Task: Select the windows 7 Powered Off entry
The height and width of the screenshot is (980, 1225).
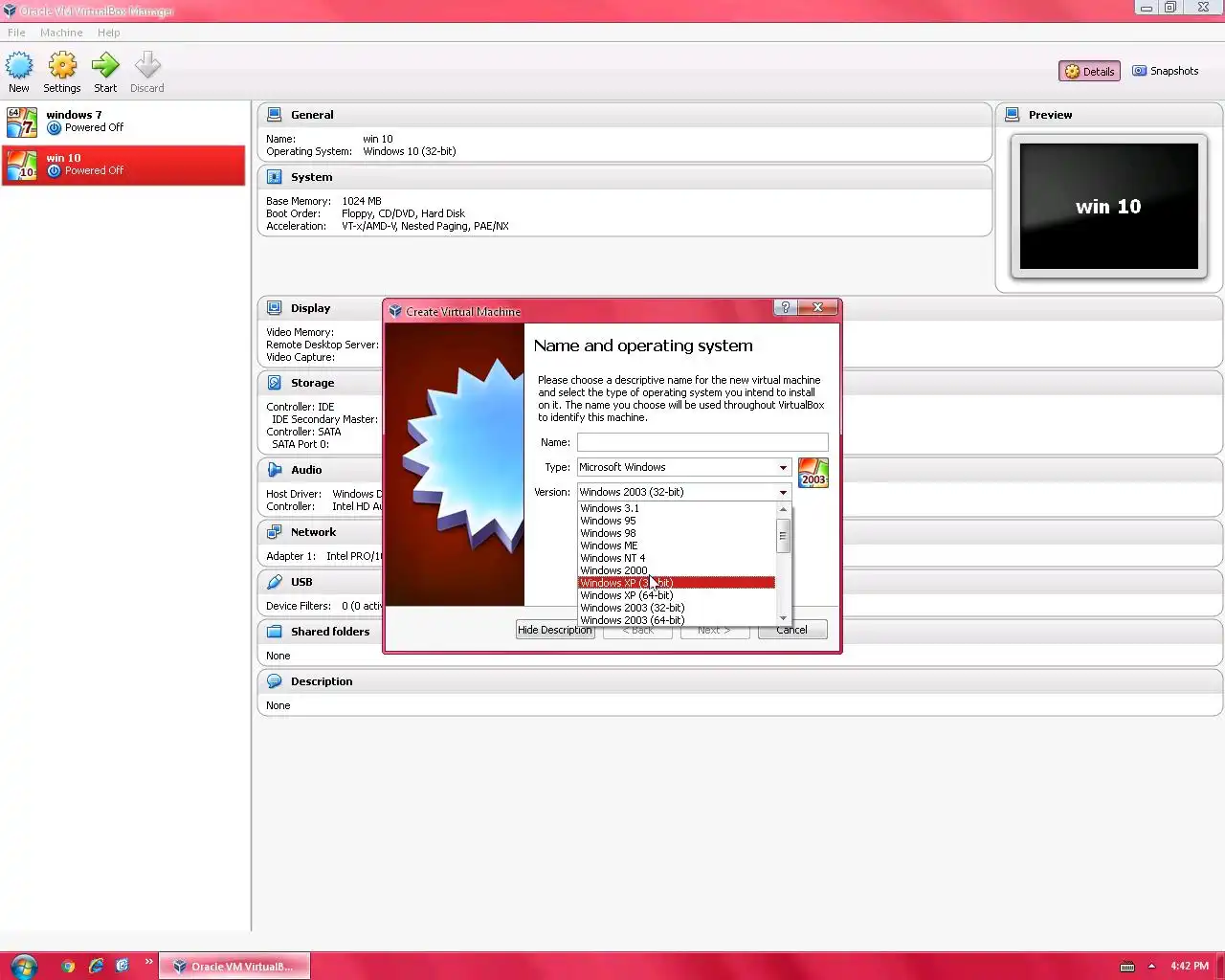Action: [123, 122]
